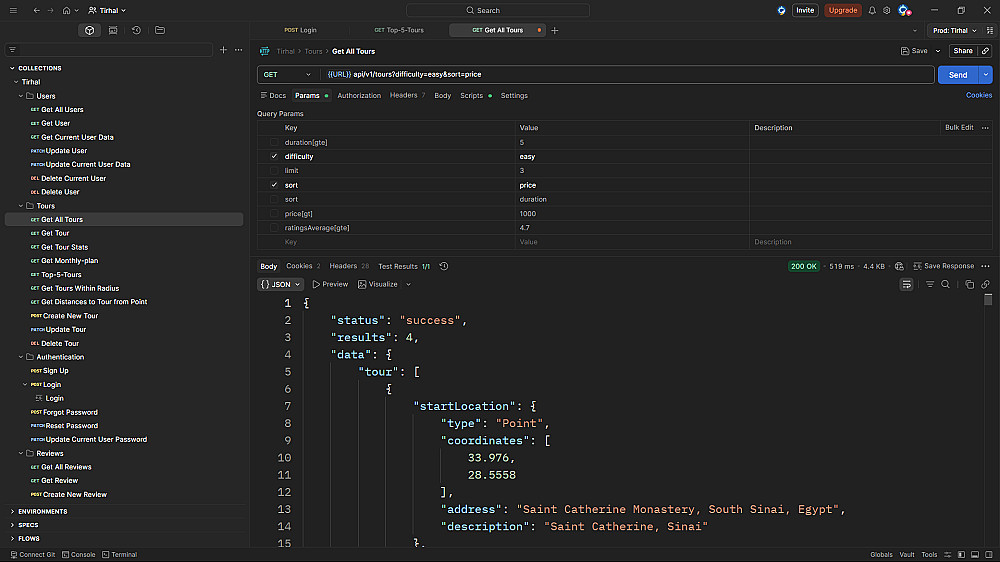Uncheck the difficulty query param
Image resolution: width=1000 pixels, height=562 pixels.
[274, 157]
